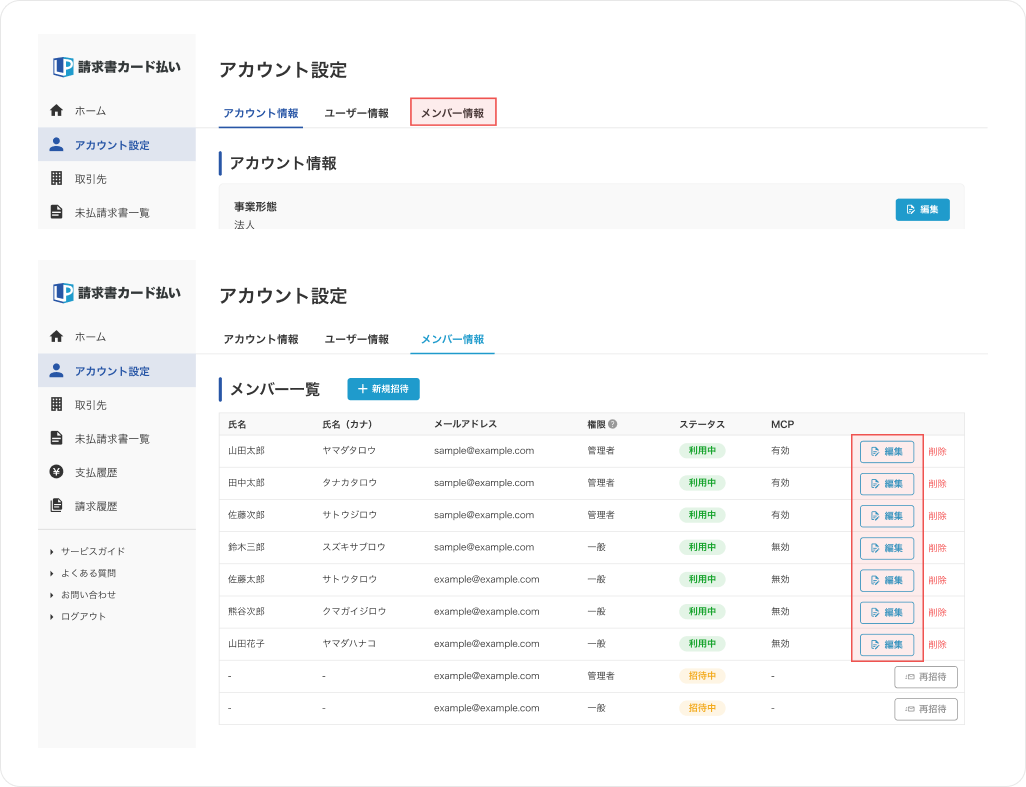Click the building icon beside 取引先 in lower sidebar
This screenshot has width=1026, height=787.
tap(56, 404)
